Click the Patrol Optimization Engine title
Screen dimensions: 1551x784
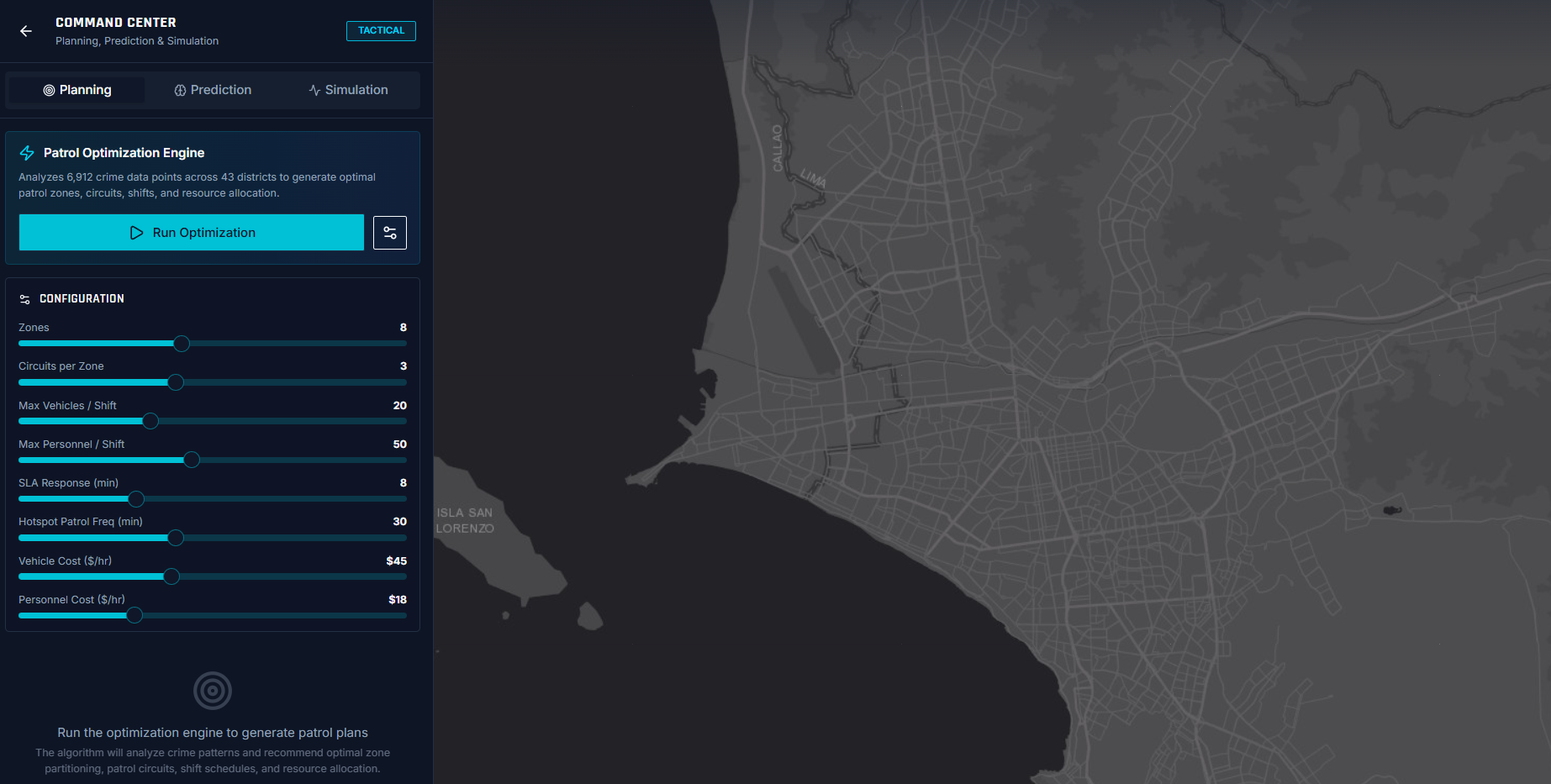click(x=124, y=153)
